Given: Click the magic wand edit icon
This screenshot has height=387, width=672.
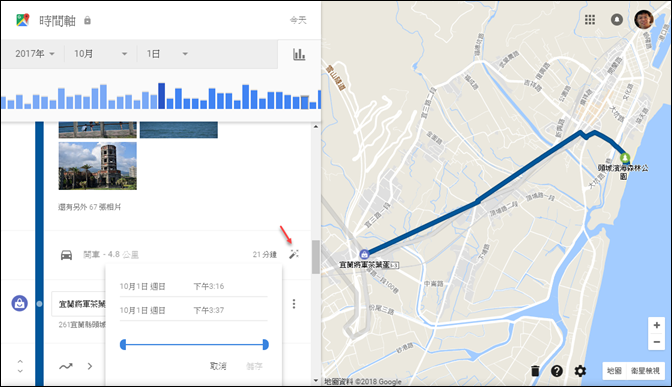Looking at the screenshot, I should (x=294, y=254).
